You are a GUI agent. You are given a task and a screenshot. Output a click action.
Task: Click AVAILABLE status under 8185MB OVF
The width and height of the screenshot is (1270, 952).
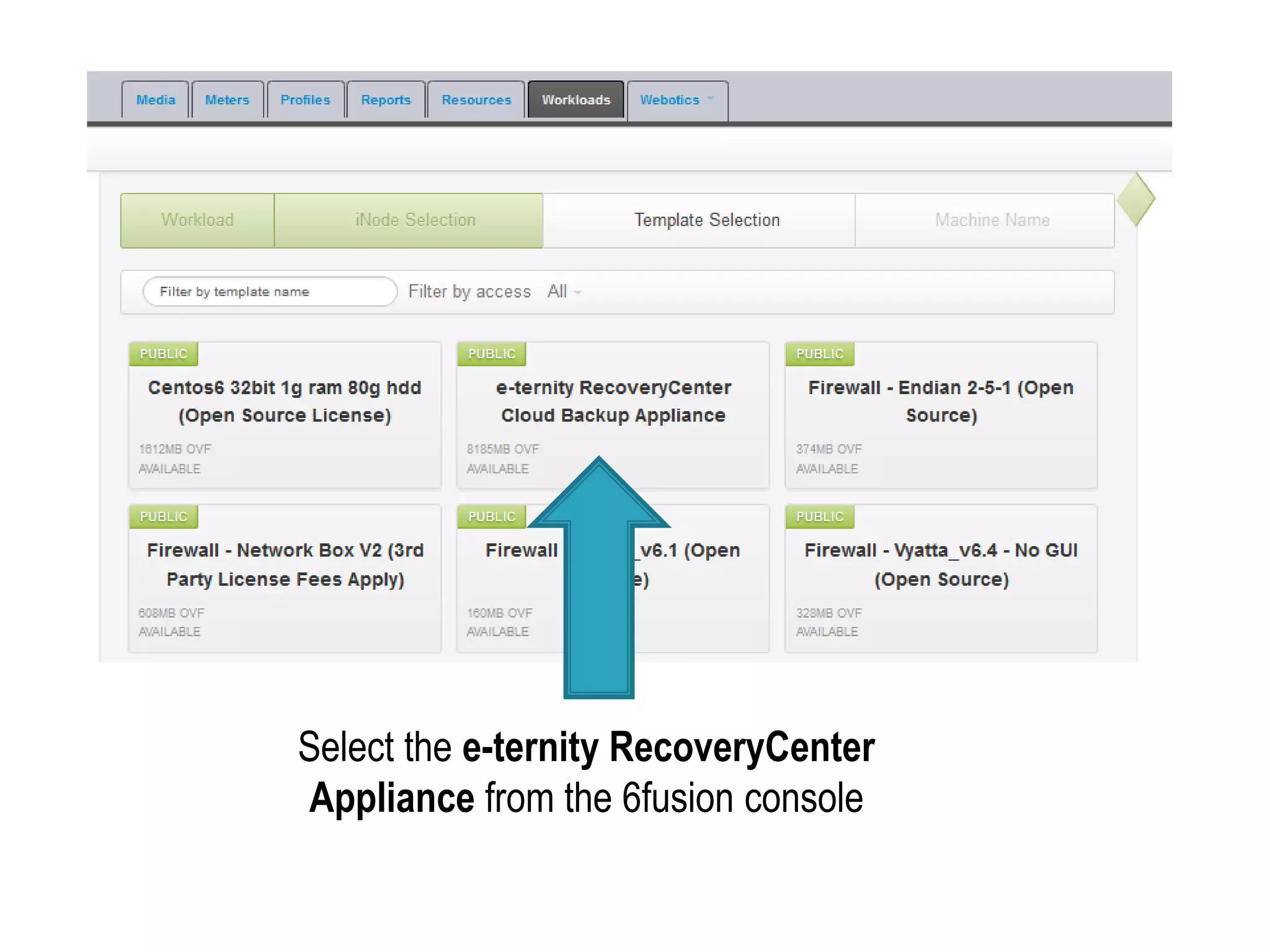[x=497, y=469]
